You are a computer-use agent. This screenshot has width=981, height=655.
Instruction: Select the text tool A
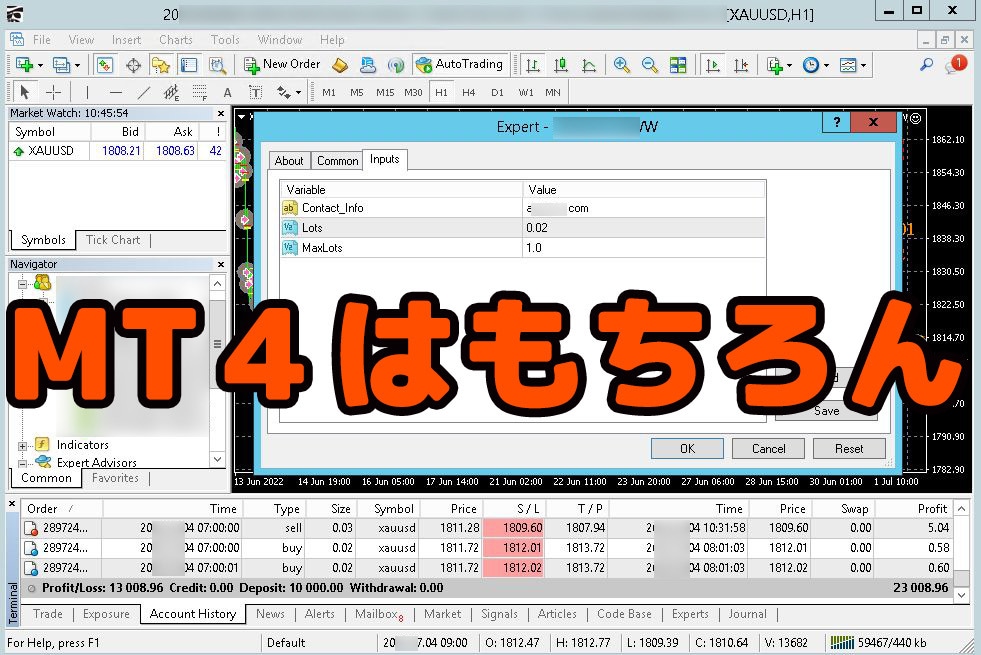click(227, 93)
